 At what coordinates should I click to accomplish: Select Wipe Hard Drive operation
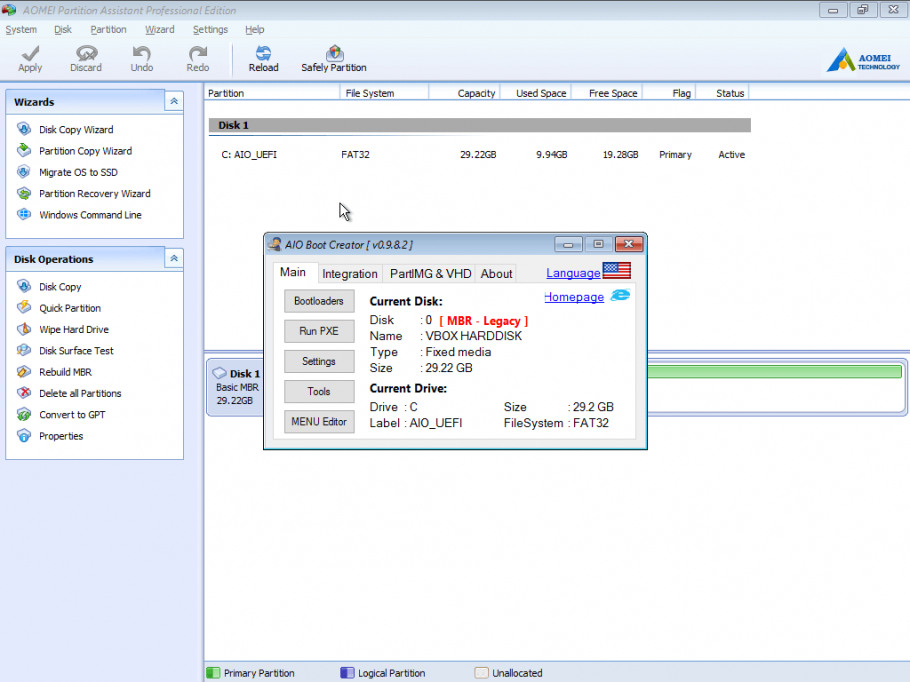[74, 329]
